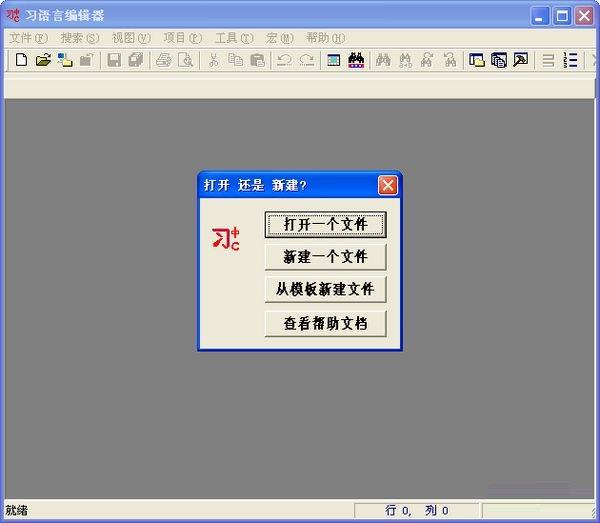Click the hammer tools window icon

click(520, 60)
